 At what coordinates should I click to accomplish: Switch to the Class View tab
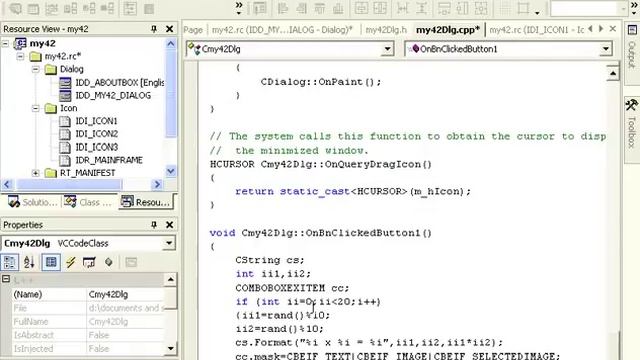pos(87,202)
